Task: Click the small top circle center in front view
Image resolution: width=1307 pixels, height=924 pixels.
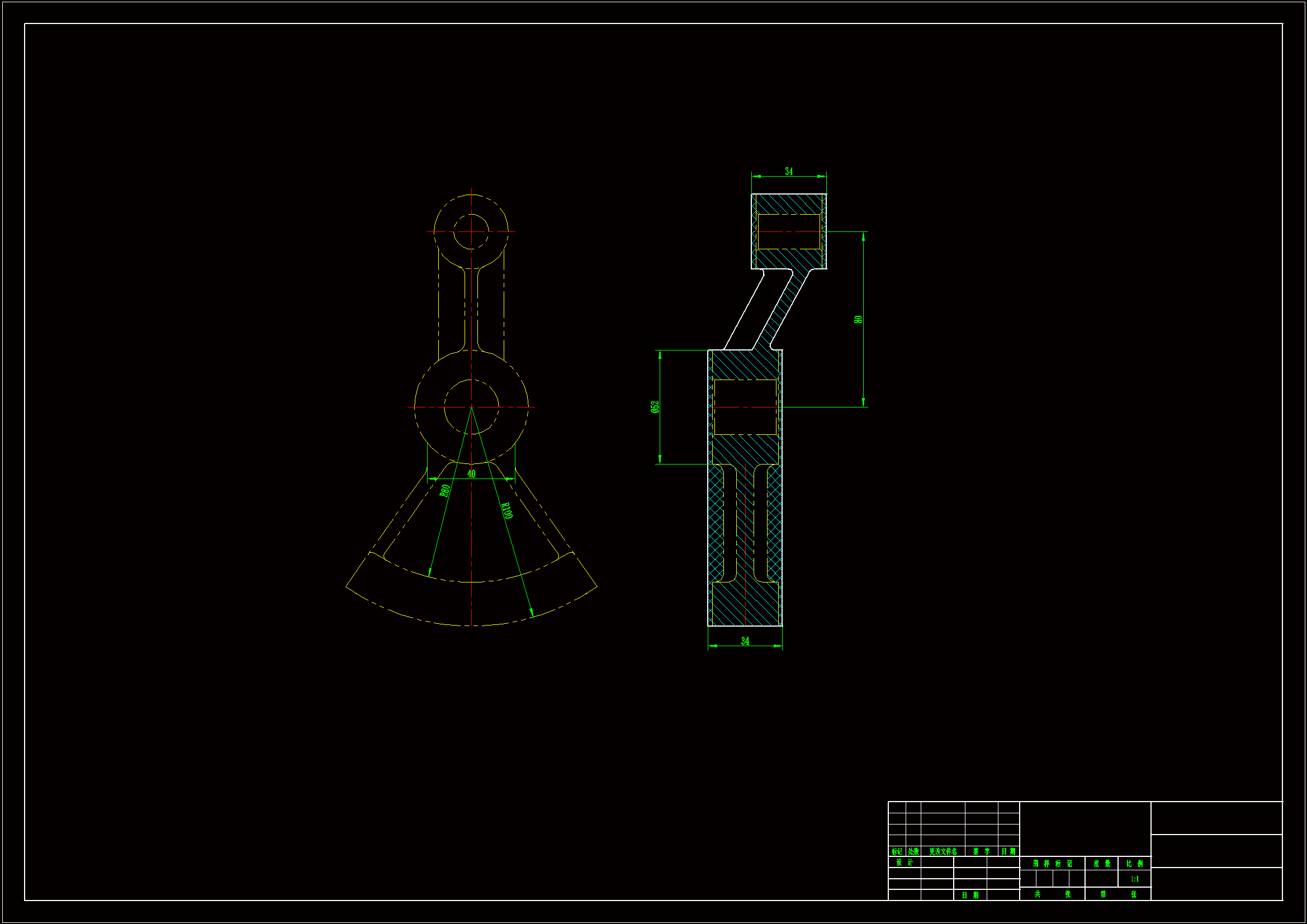Action: pos(471,232)
